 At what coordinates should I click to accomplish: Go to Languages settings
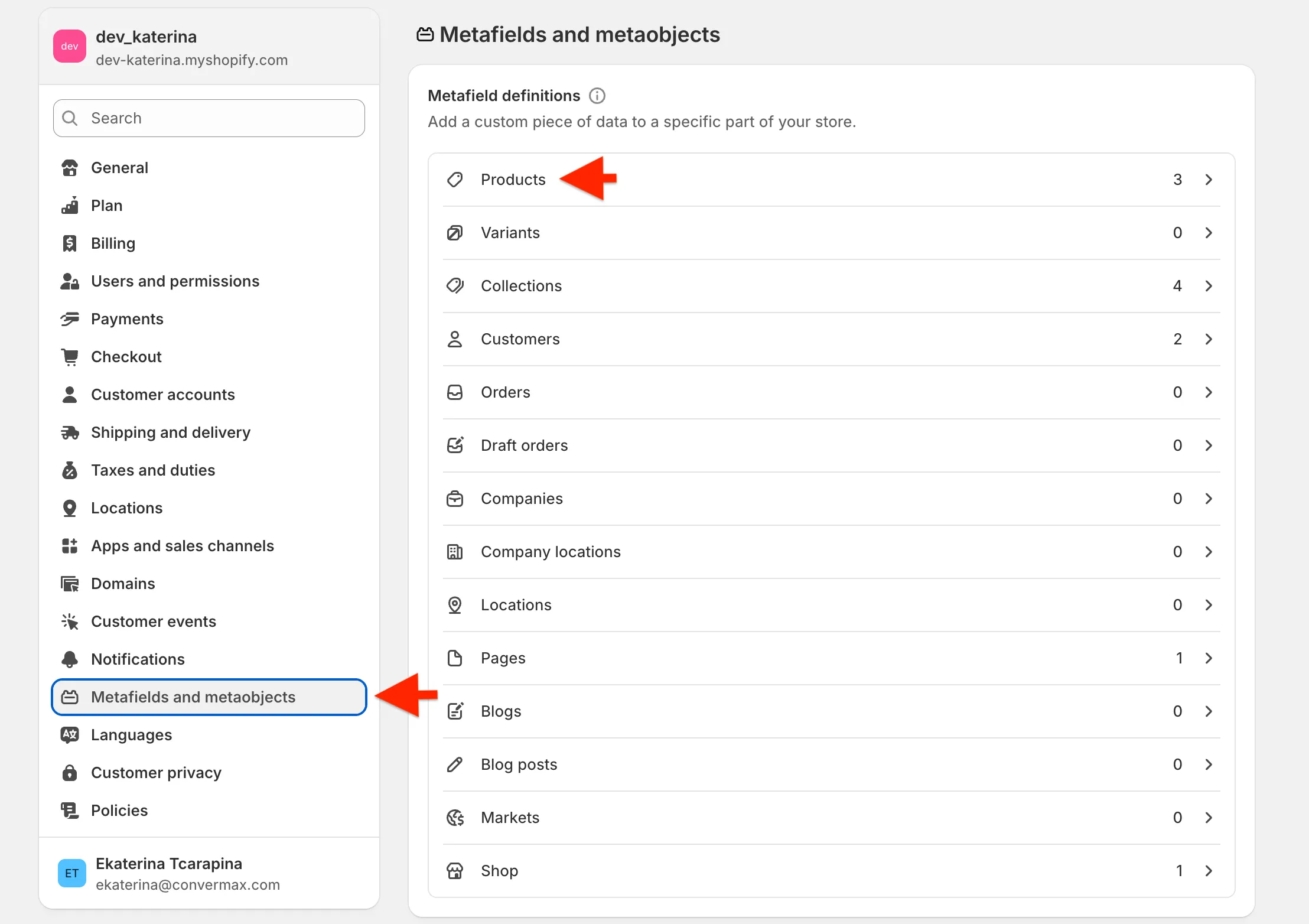click(x=131, y=735)
